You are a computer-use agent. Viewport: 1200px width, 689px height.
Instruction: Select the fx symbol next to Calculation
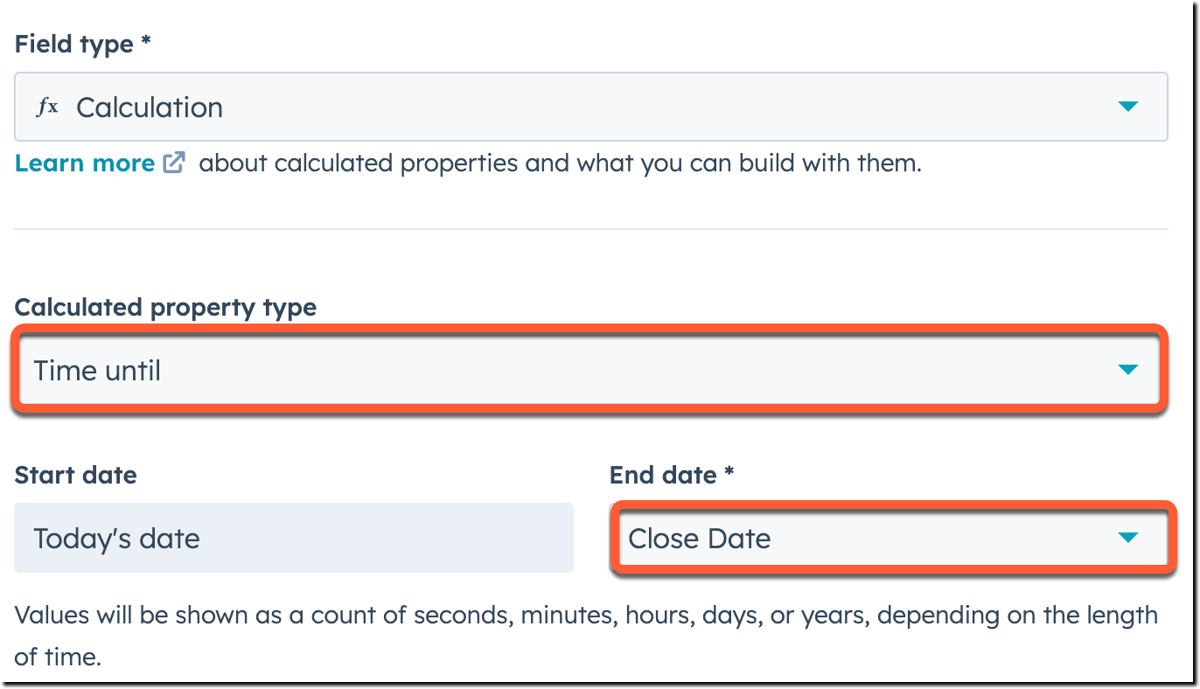tap(48, 106)
